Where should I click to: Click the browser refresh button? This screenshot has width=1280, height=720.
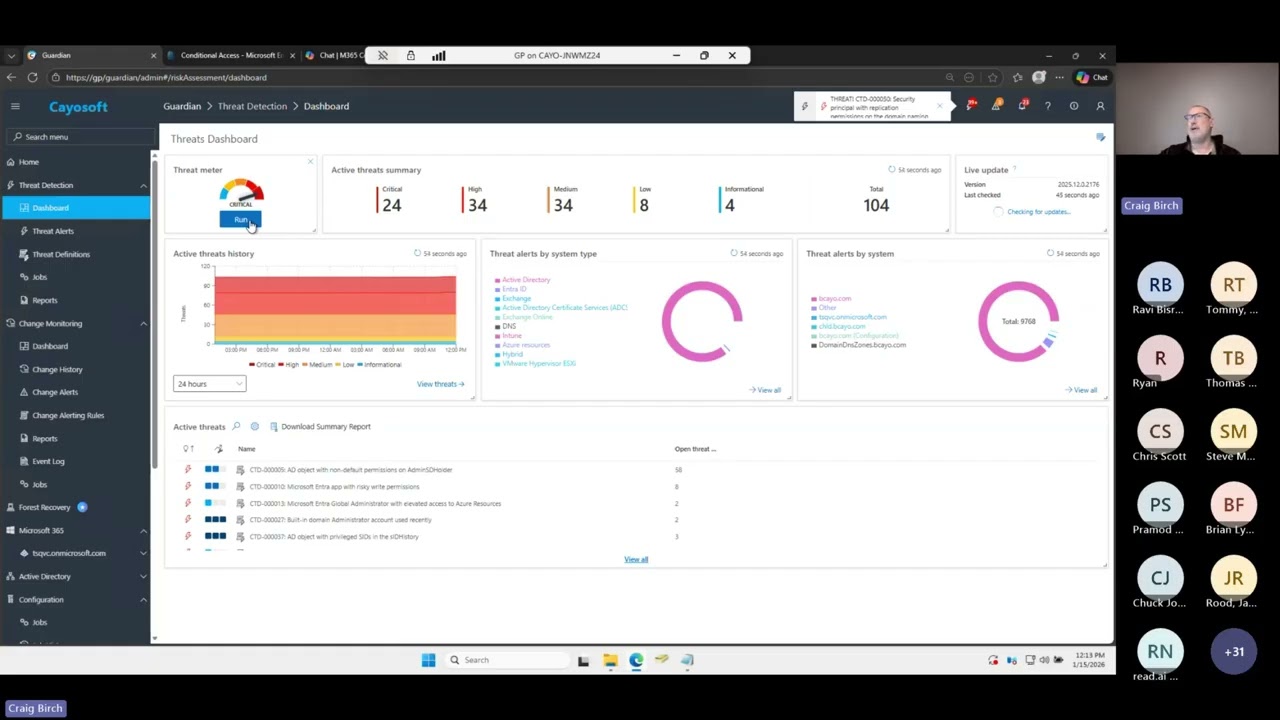pos(33,77)
